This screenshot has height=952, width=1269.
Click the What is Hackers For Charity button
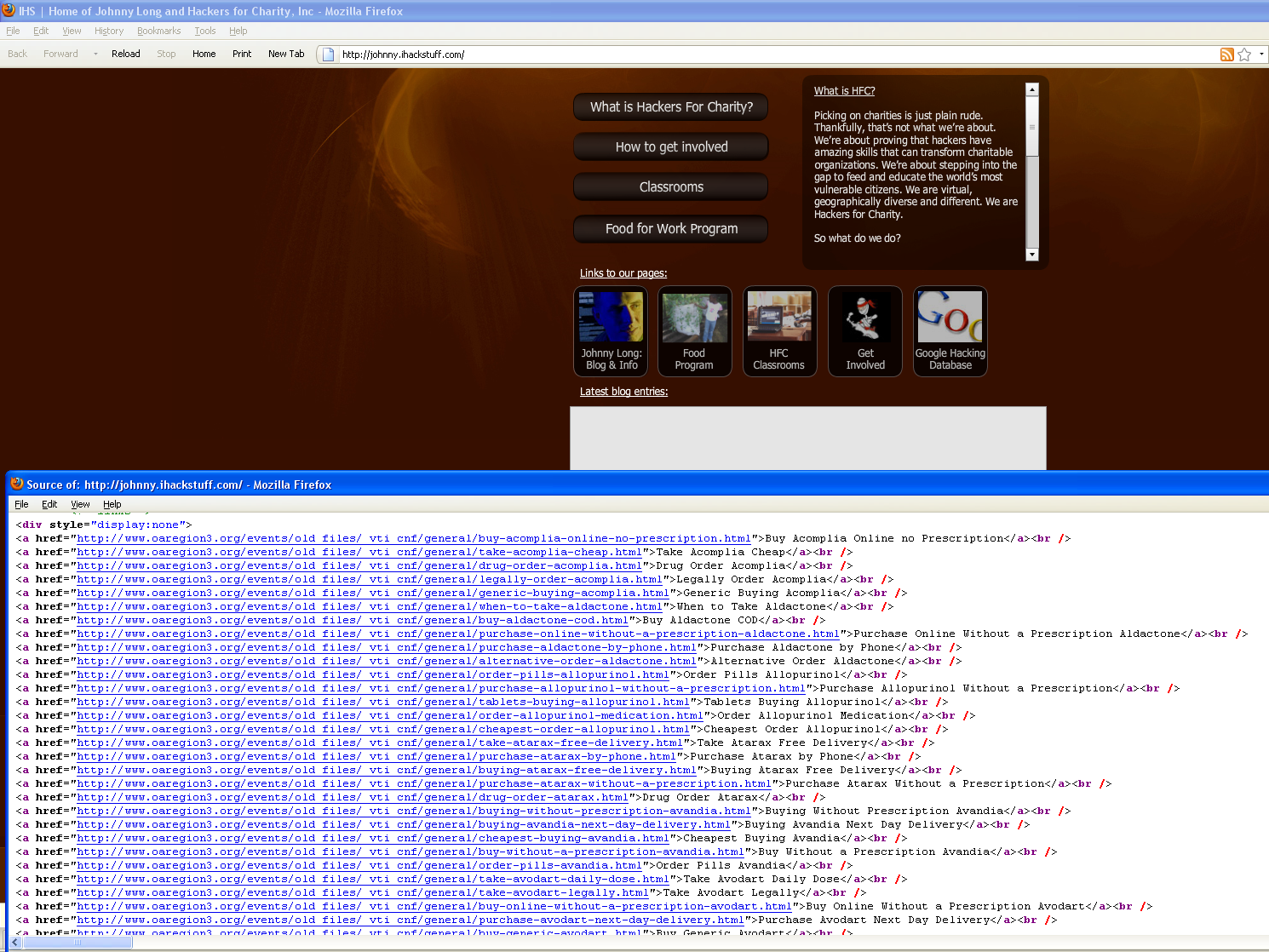671,107
